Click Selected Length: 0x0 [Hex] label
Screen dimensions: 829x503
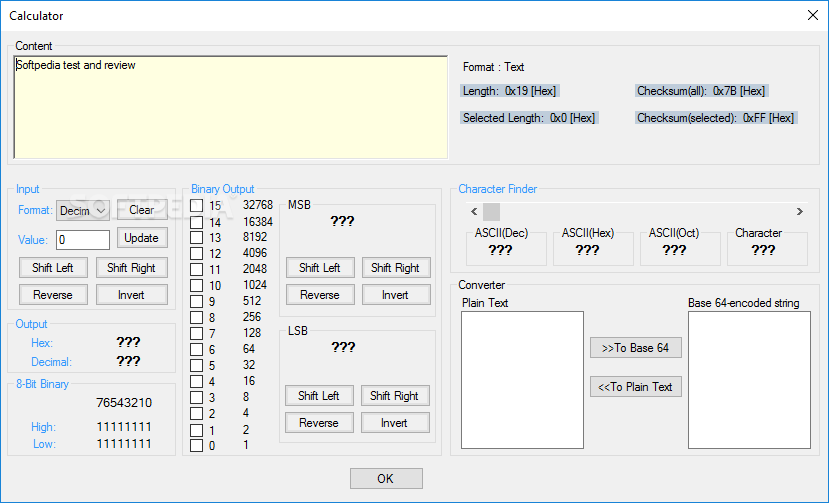tap(529, 118)
